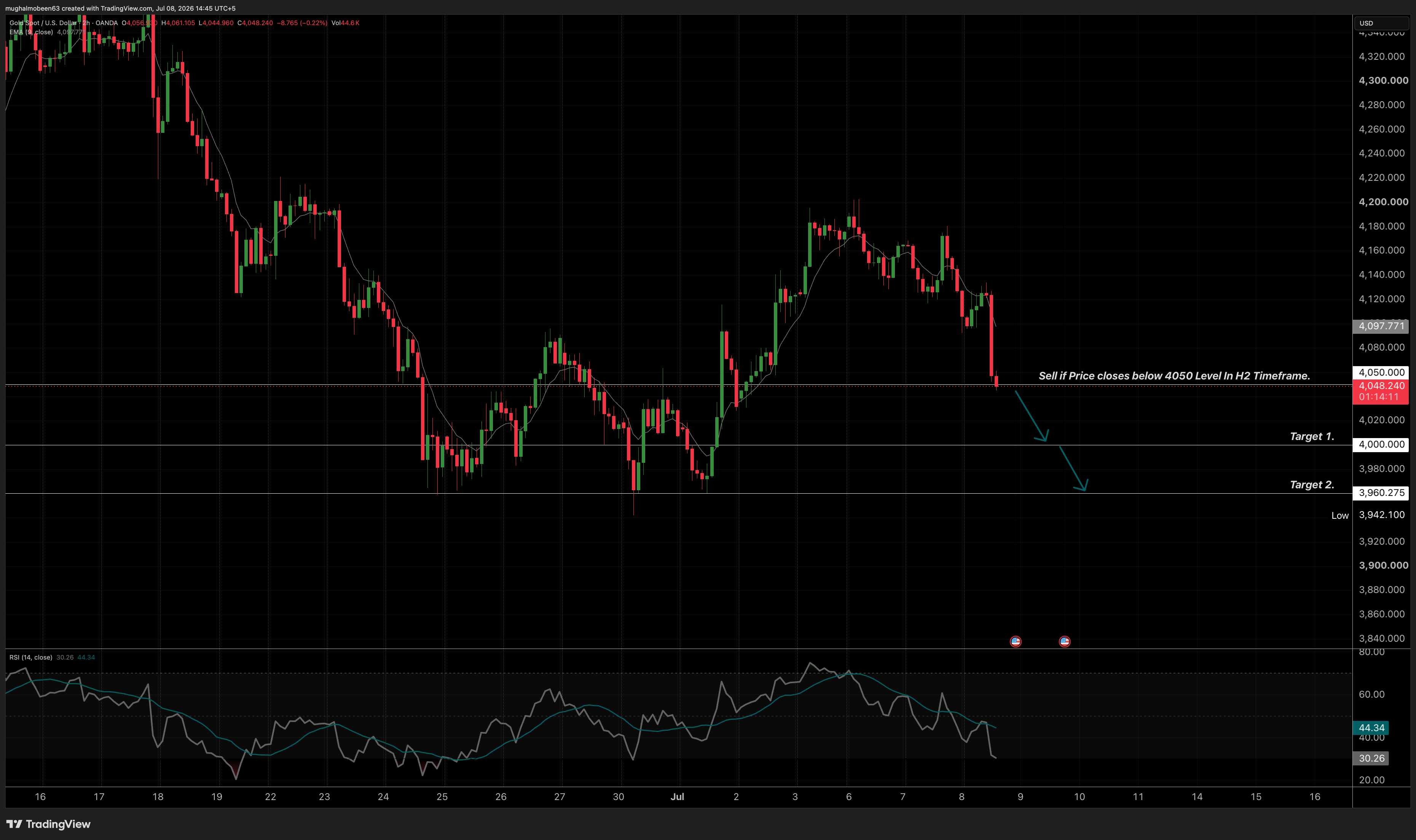Click the change value −8.765 (−0.22%)

click(x=301, y=22)
